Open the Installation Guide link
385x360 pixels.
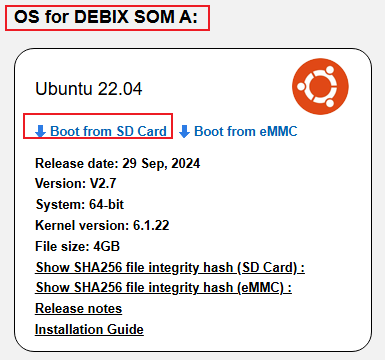click(89, 329)
